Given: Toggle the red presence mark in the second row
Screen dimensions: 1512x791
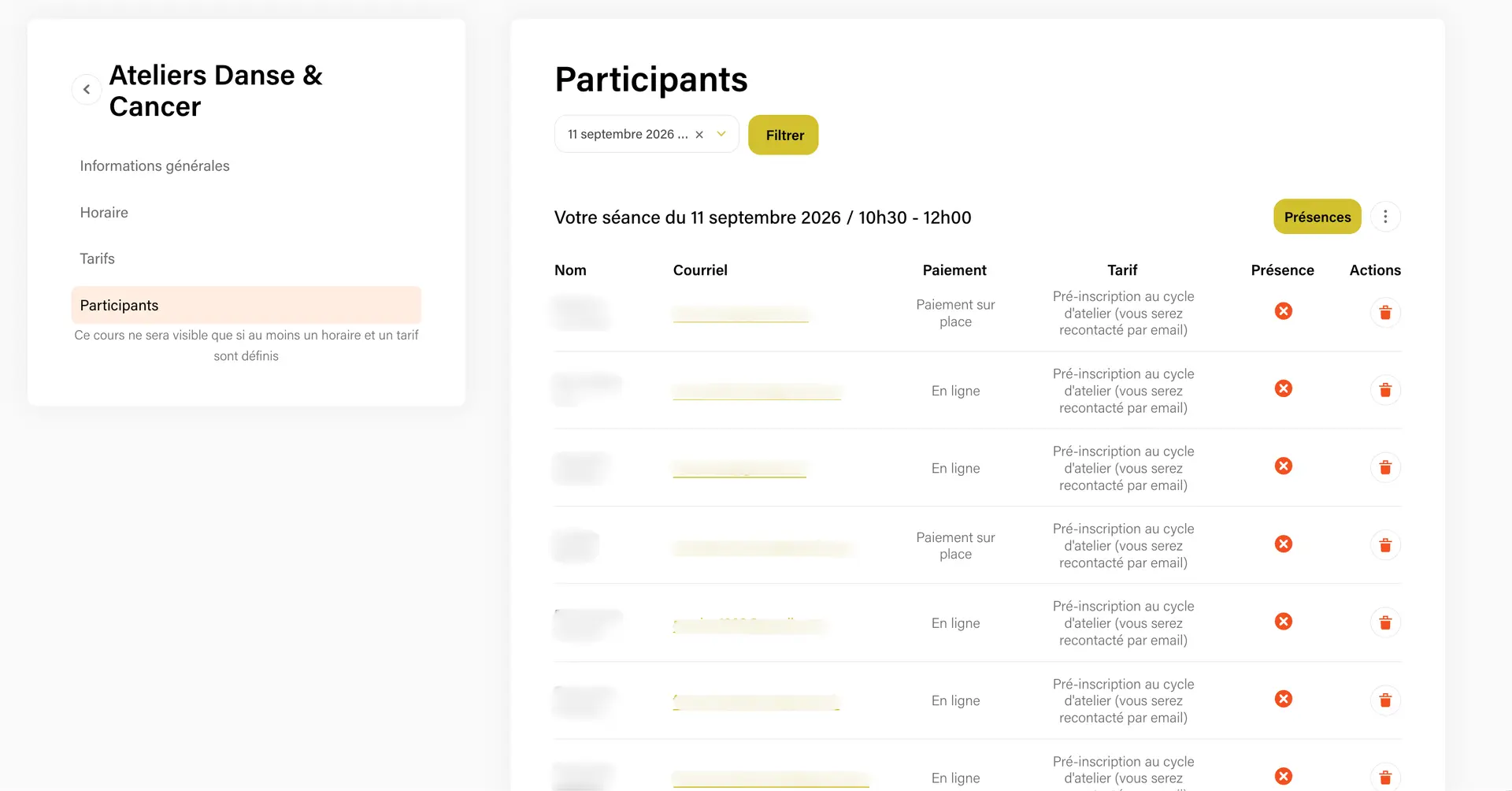Looking at the screenshot, I should (1284, 388).
